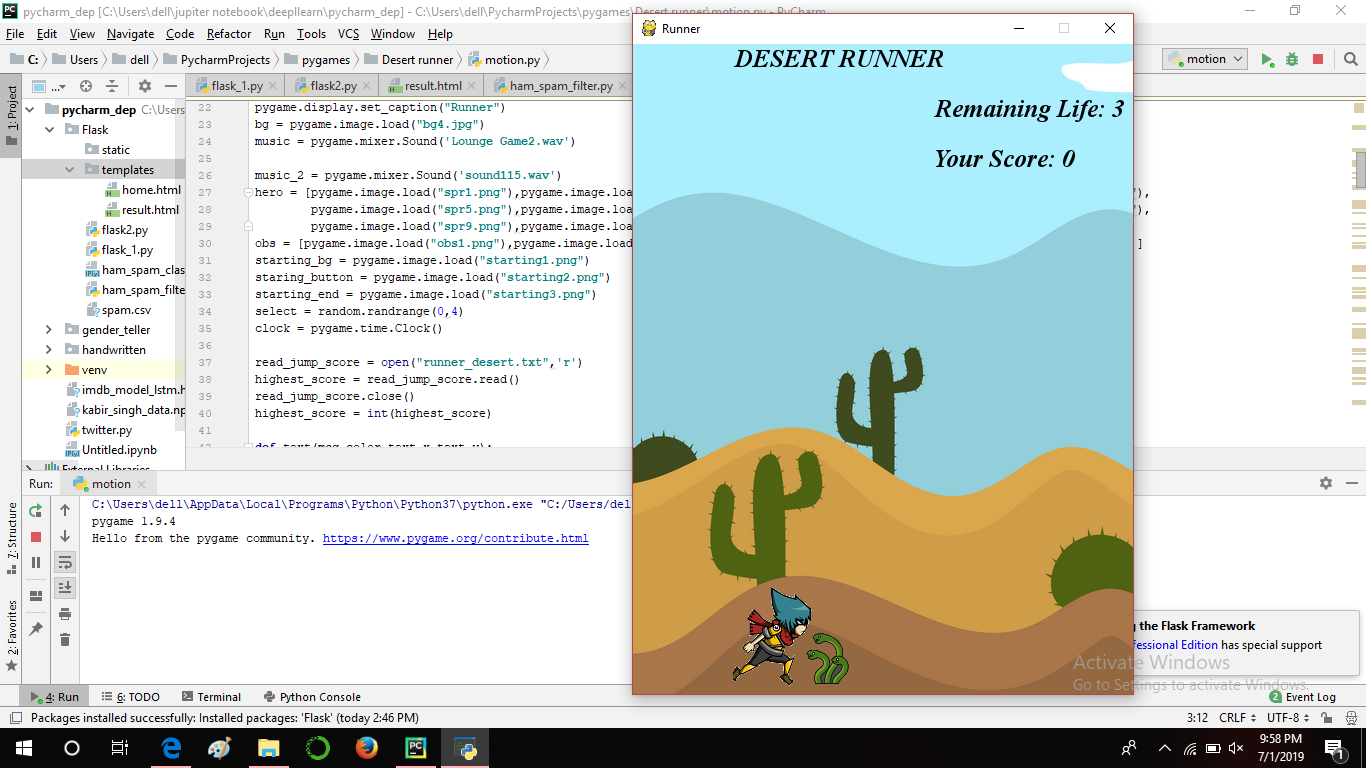Viewport: 1366px width, 768px height.
Task: Open Search Everywhere with the magnifier icon
Action: tap(1351, 59)
